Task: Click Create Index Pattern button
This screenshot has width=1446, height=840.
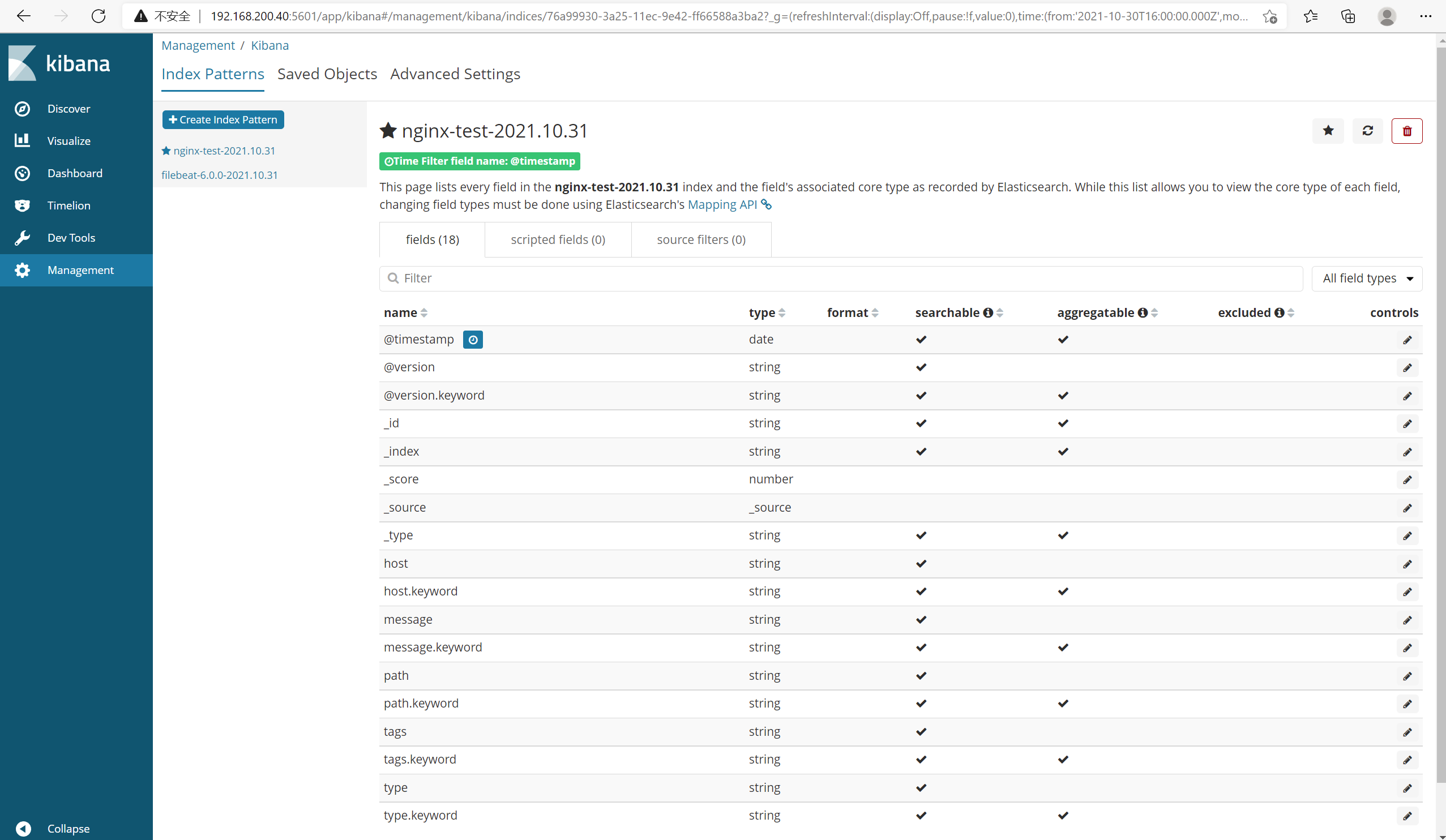Action: [223, 119]
